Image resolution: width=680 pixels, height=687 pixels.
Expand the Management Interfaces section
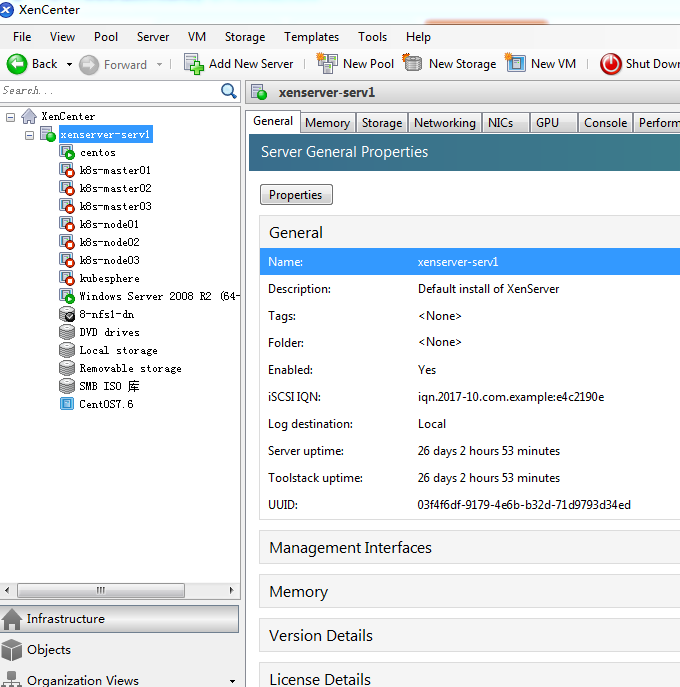(x=469, y=548)
